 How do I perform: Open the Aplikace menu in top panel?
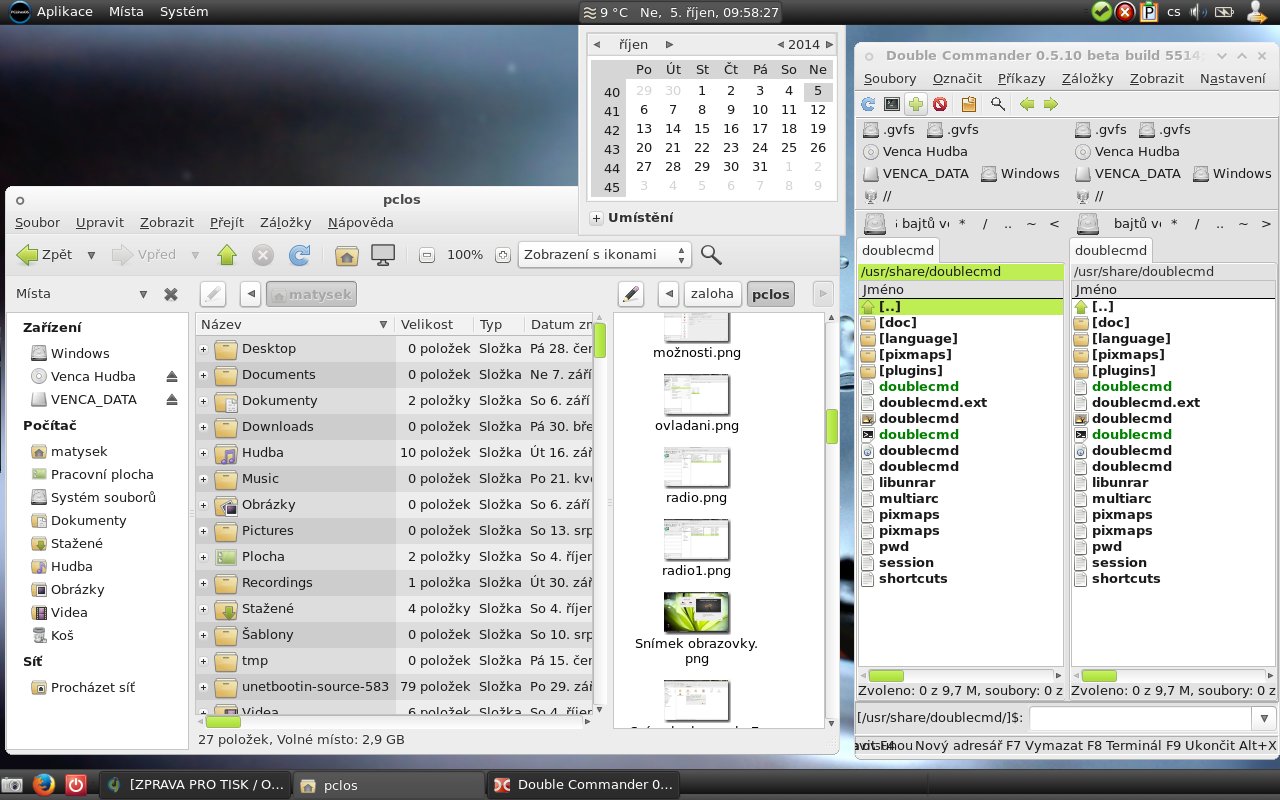(65, 12)
